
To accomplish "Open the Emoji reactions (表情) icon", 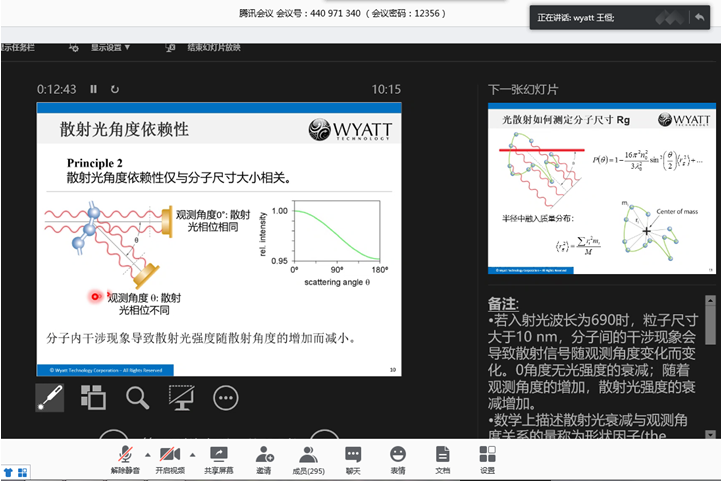I will 398,459.
